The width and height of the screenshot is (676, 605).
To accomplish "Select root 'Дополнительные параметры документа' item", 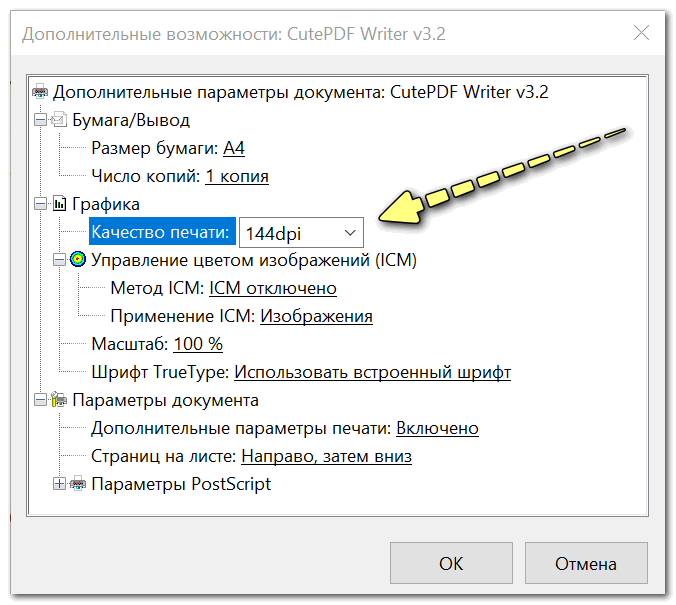I will point(300,92).
